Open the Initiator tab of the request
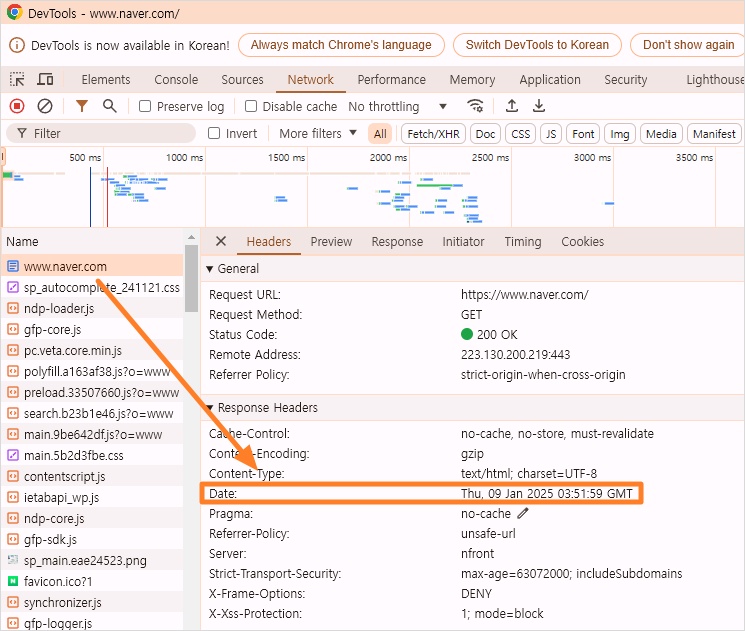Screen dimensions: 745x631 [463, 241]
